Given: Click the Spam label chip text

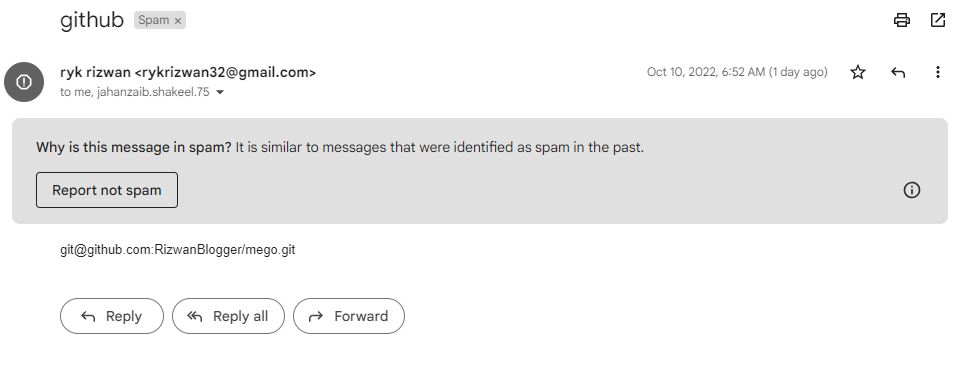Looking at the screenshot, I should (x=154, y=20).
